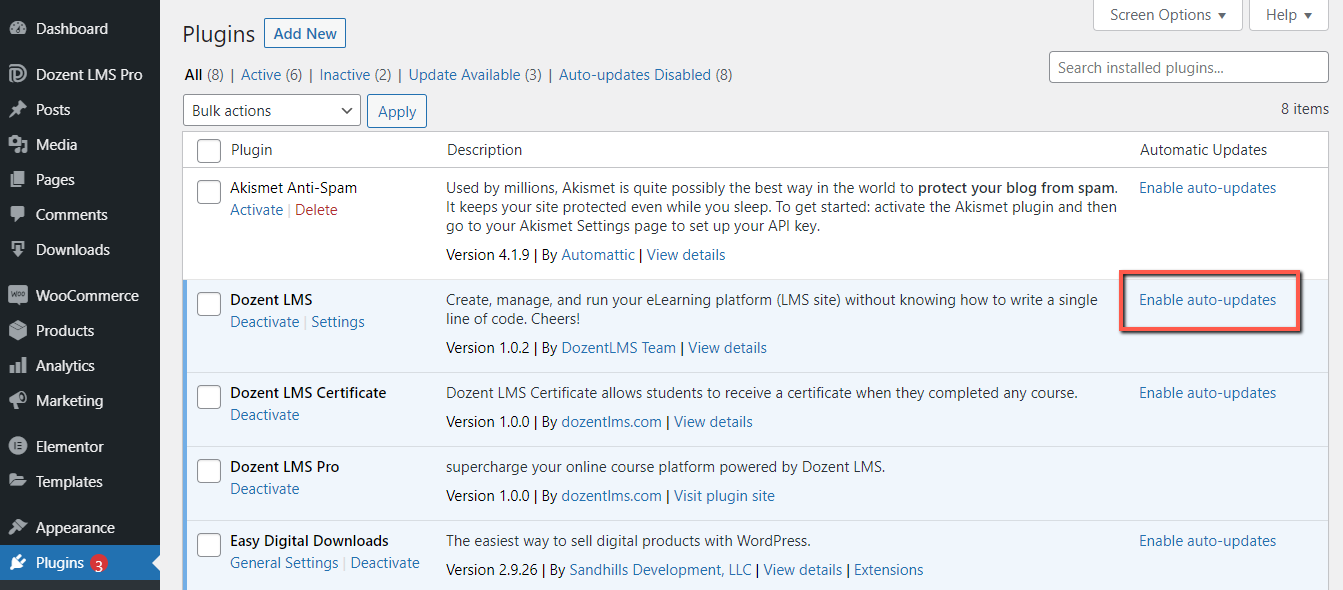Click the Posts pushpin icon
Image resolution: width=1343 pixels, height=590 pixels.
point(18,110)
